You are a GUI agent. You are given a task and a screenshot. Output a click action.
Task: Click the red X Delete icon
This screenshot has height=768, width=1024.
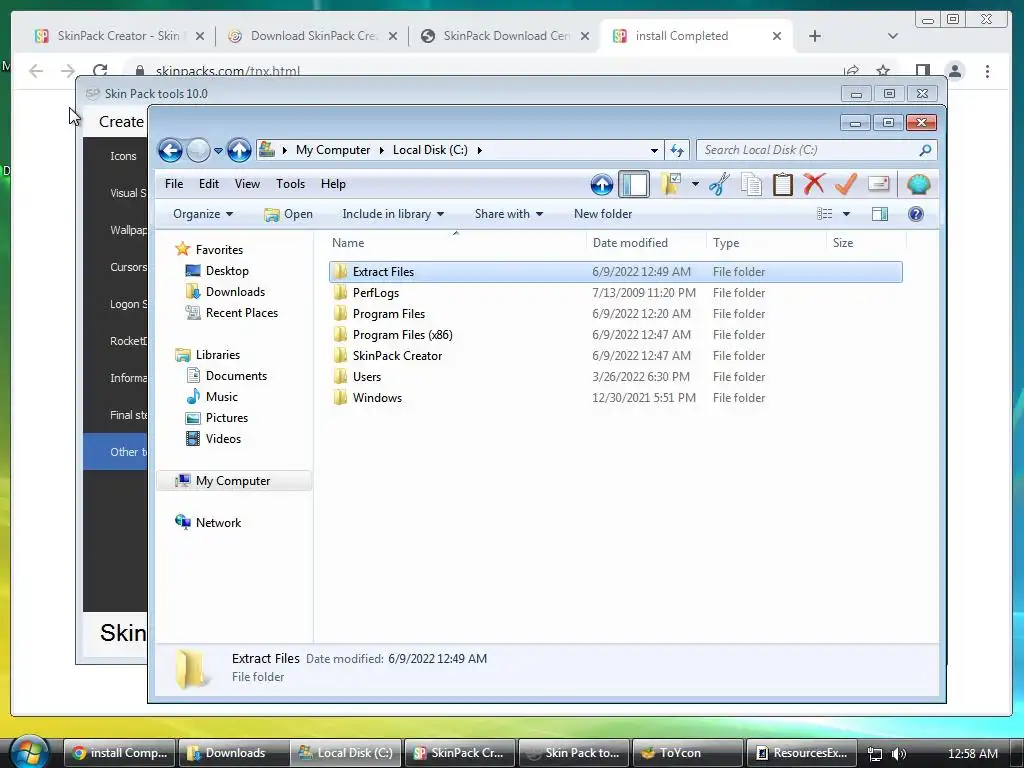(x=814, y=184)
